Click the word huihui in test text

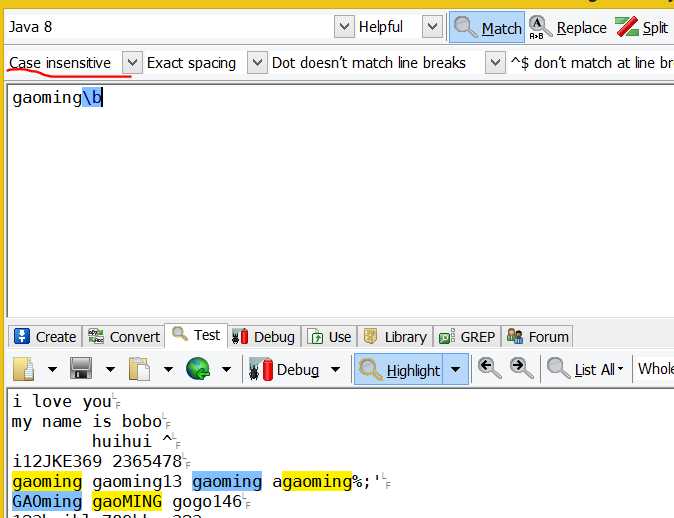point(122,441)
